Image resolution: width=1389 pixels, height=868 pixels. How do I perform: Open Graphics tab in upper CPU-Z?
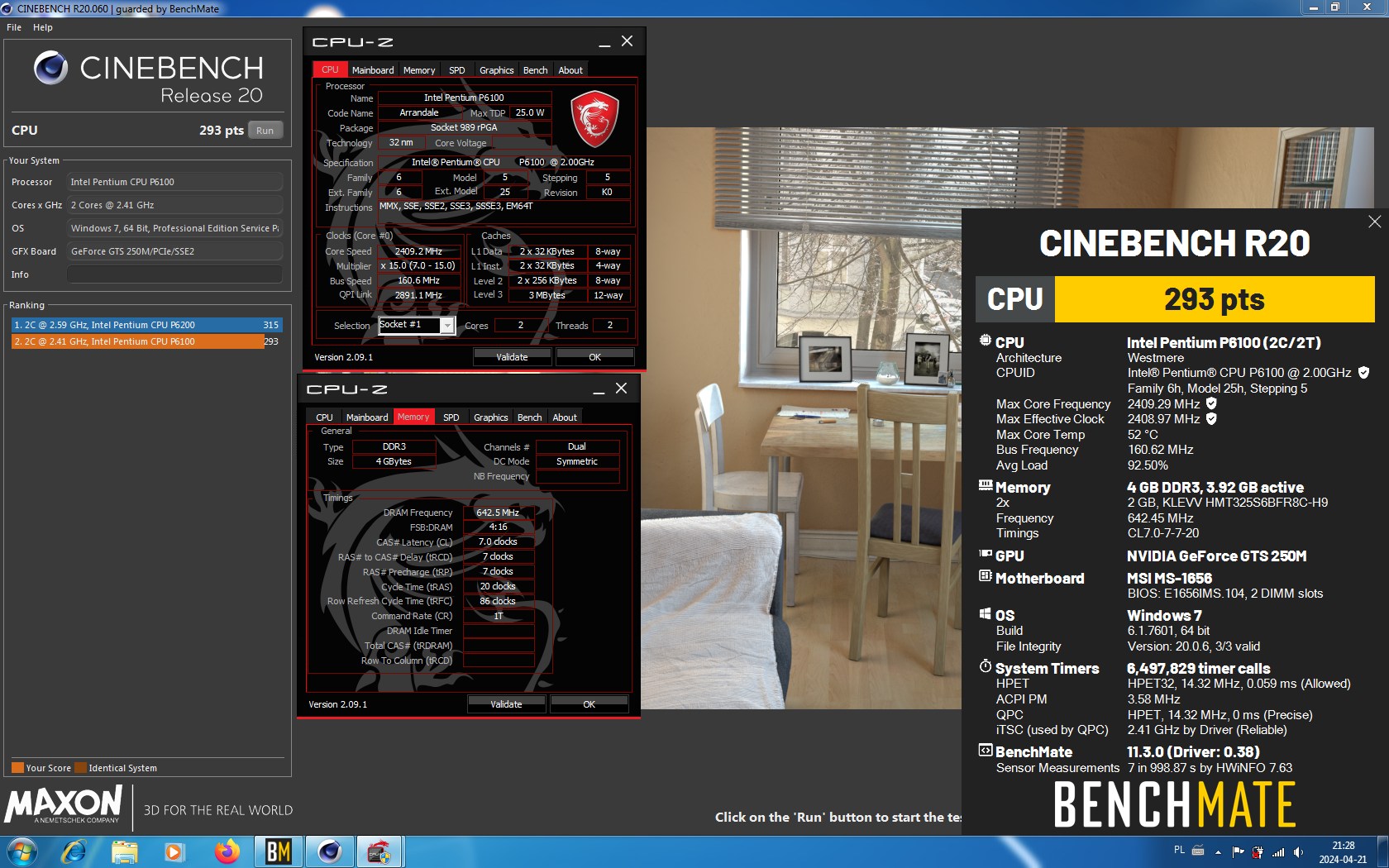496,70
